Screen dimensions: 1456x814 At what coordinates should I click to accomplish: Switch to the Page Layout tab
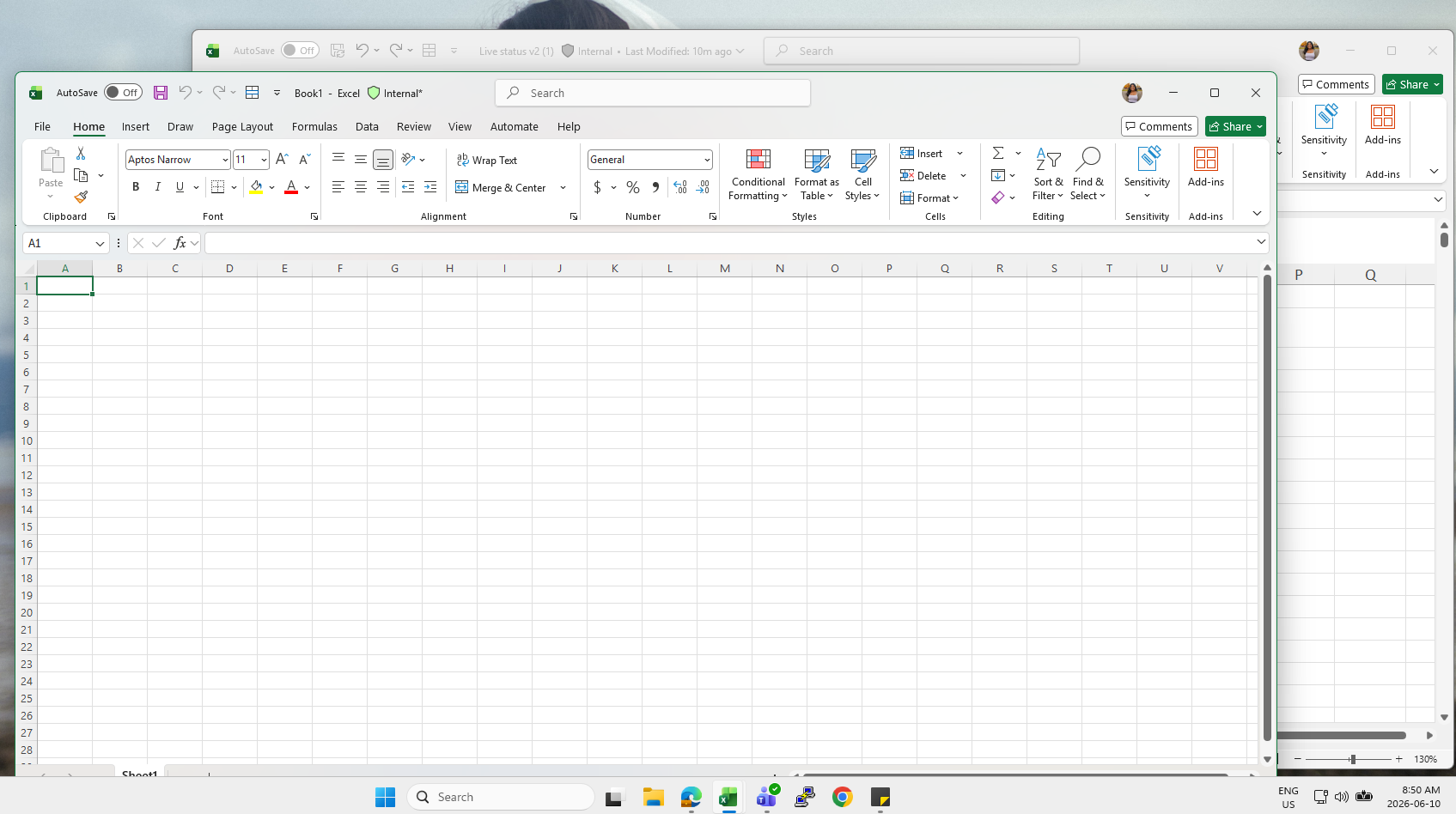[x=242, y=126]
